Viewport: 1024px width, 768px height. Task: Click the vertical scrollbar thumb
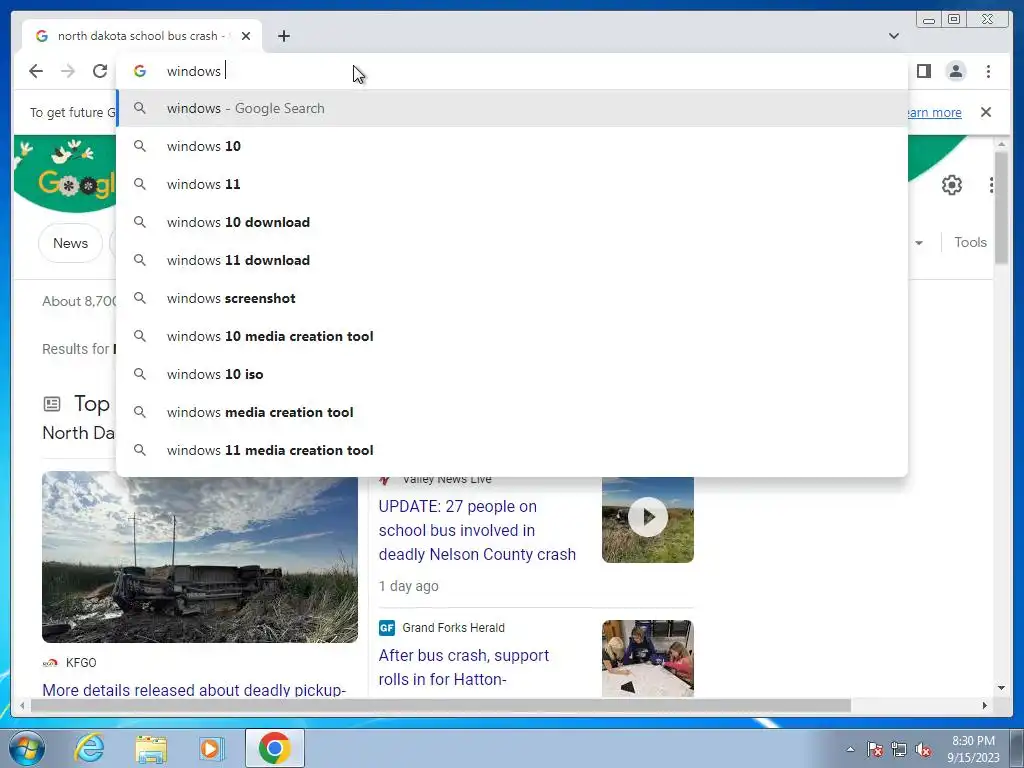[1001, 208]
